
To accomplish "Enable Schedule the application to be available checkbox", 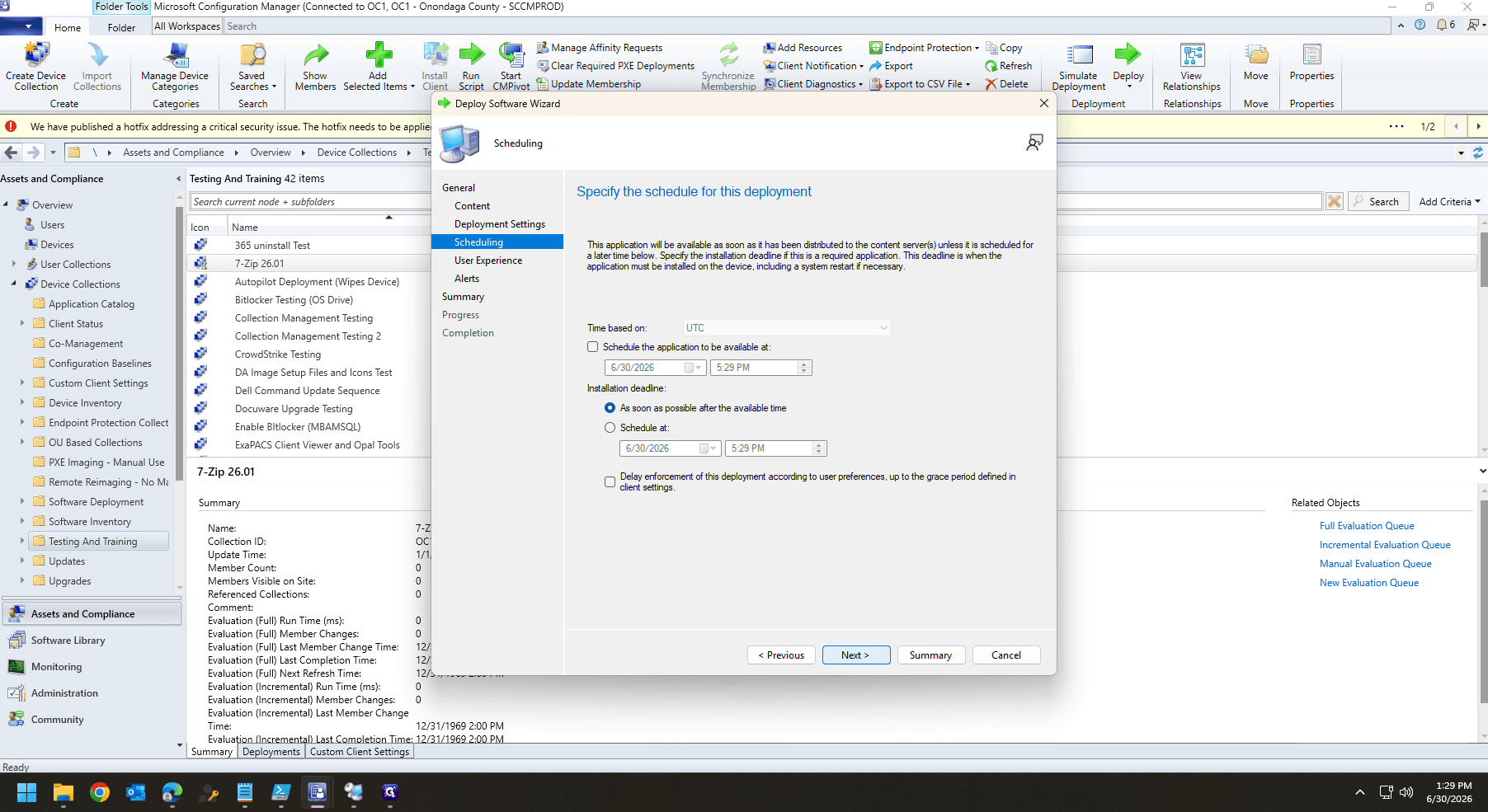I will [x=592, y=347].
